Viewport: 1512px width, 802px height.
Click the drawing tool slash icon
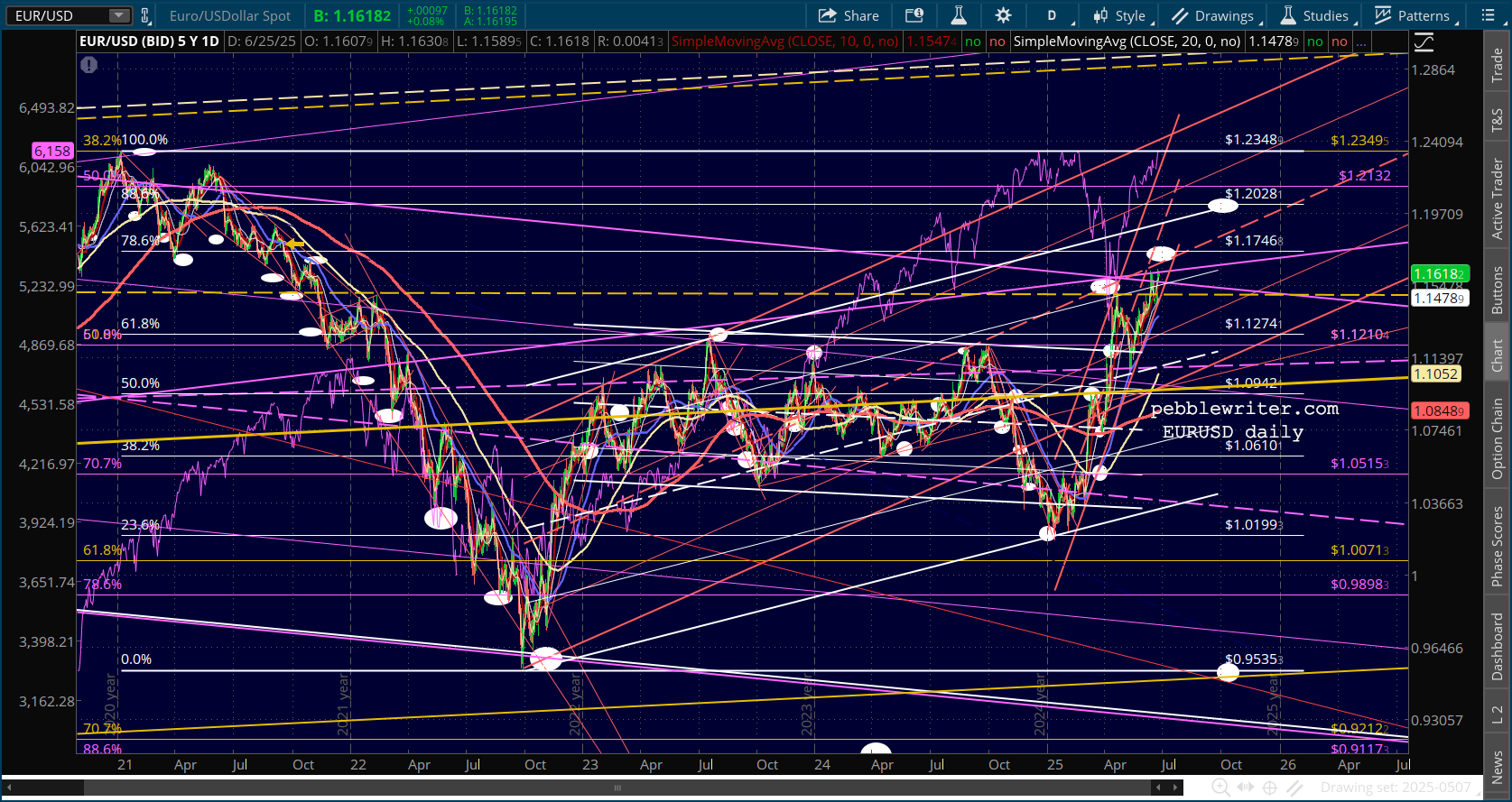1294,788
